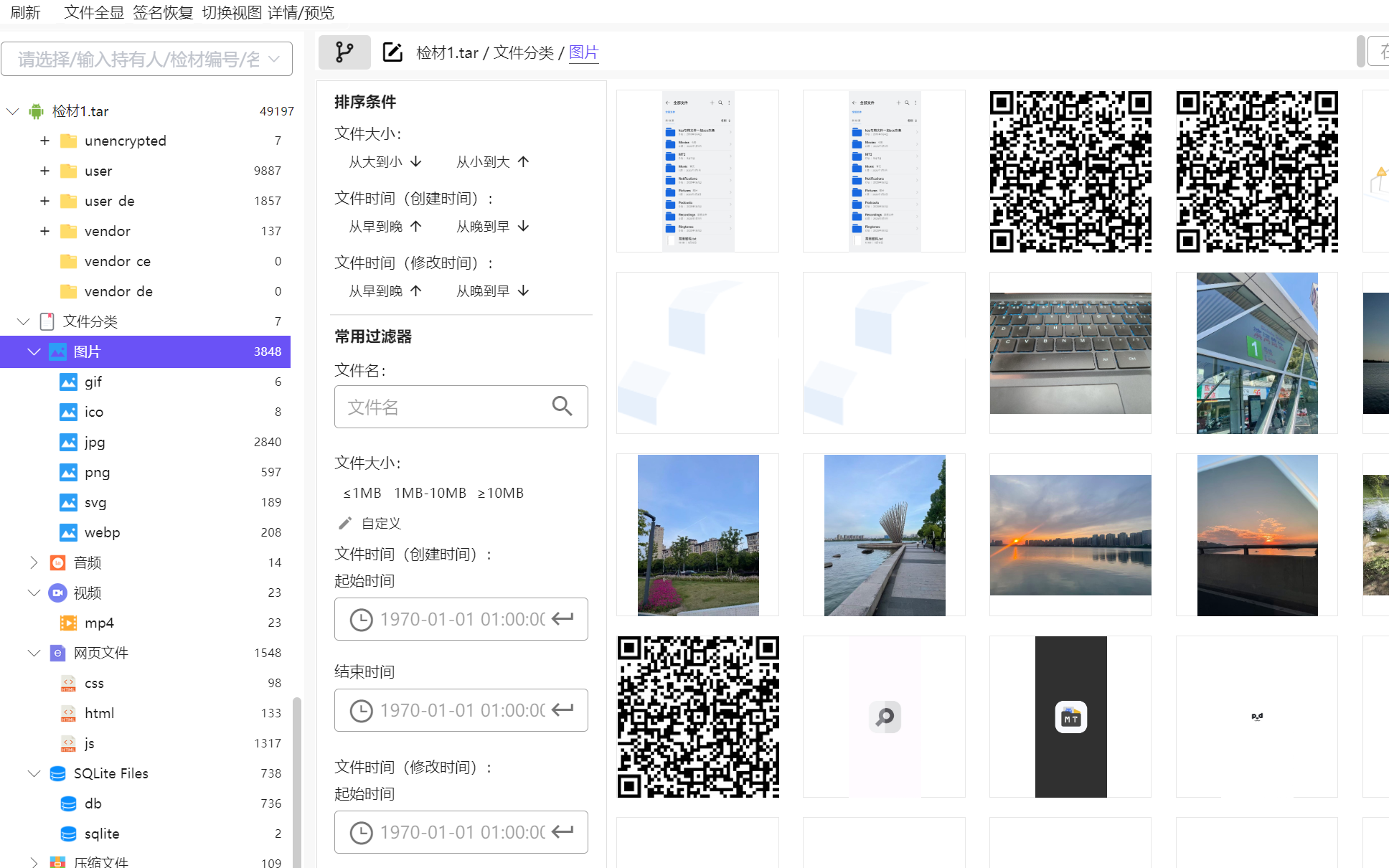Click the 图片 breadcrumb link
Viewport: 1389px width, 868px height.
583,52
